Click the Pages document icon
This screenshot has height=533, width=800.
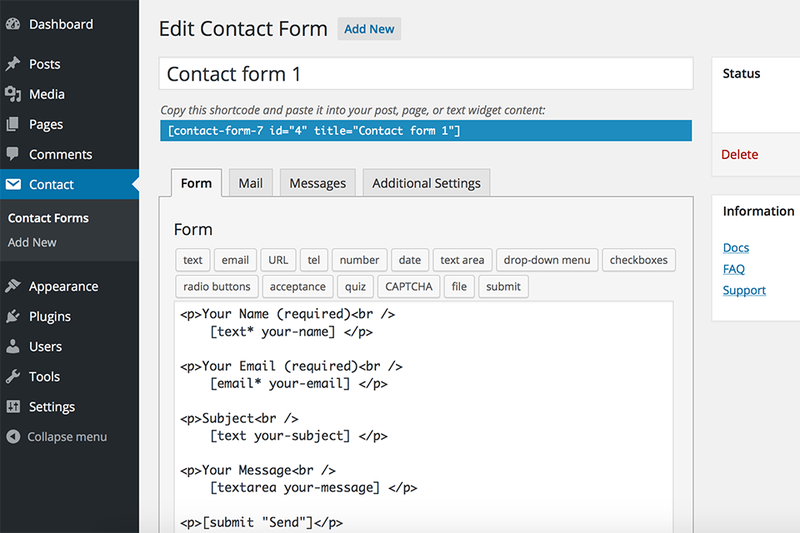tap(13, 124)
